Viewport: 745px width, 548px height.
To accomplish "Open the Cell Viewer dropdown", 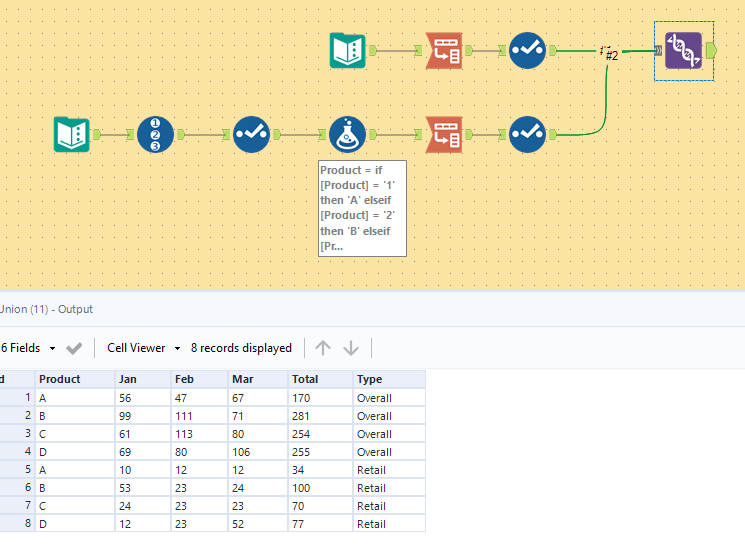I will (x=144, y=348).
